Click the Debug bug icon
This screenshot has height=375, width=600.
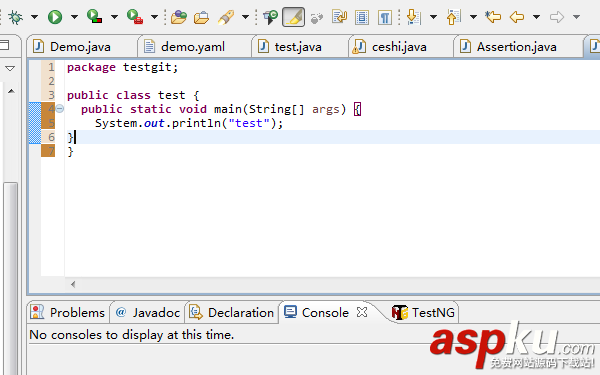(15, 17)
